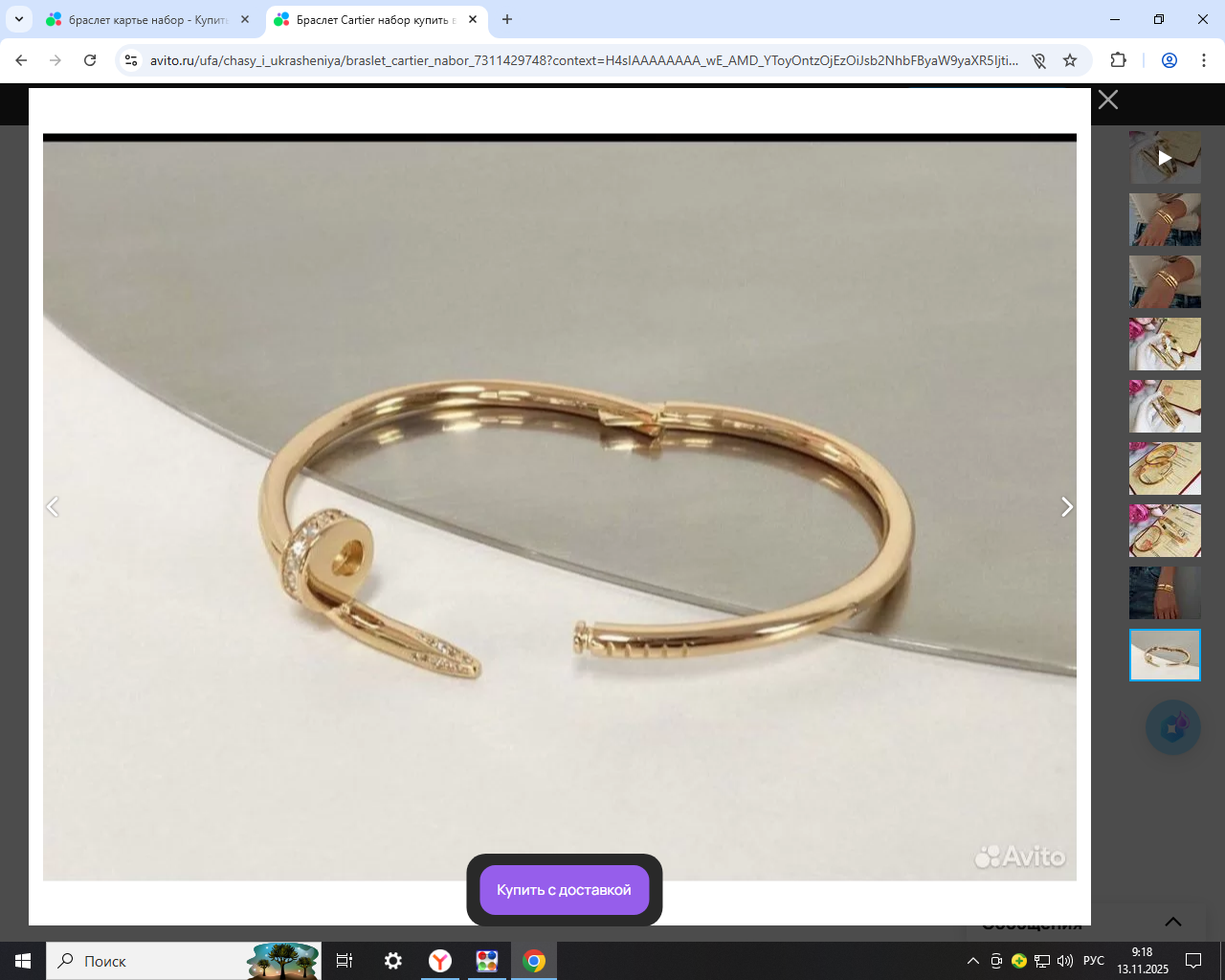The image size is (1225, 980).
Task: Reload the Avito page
Action: pos(90,60)
